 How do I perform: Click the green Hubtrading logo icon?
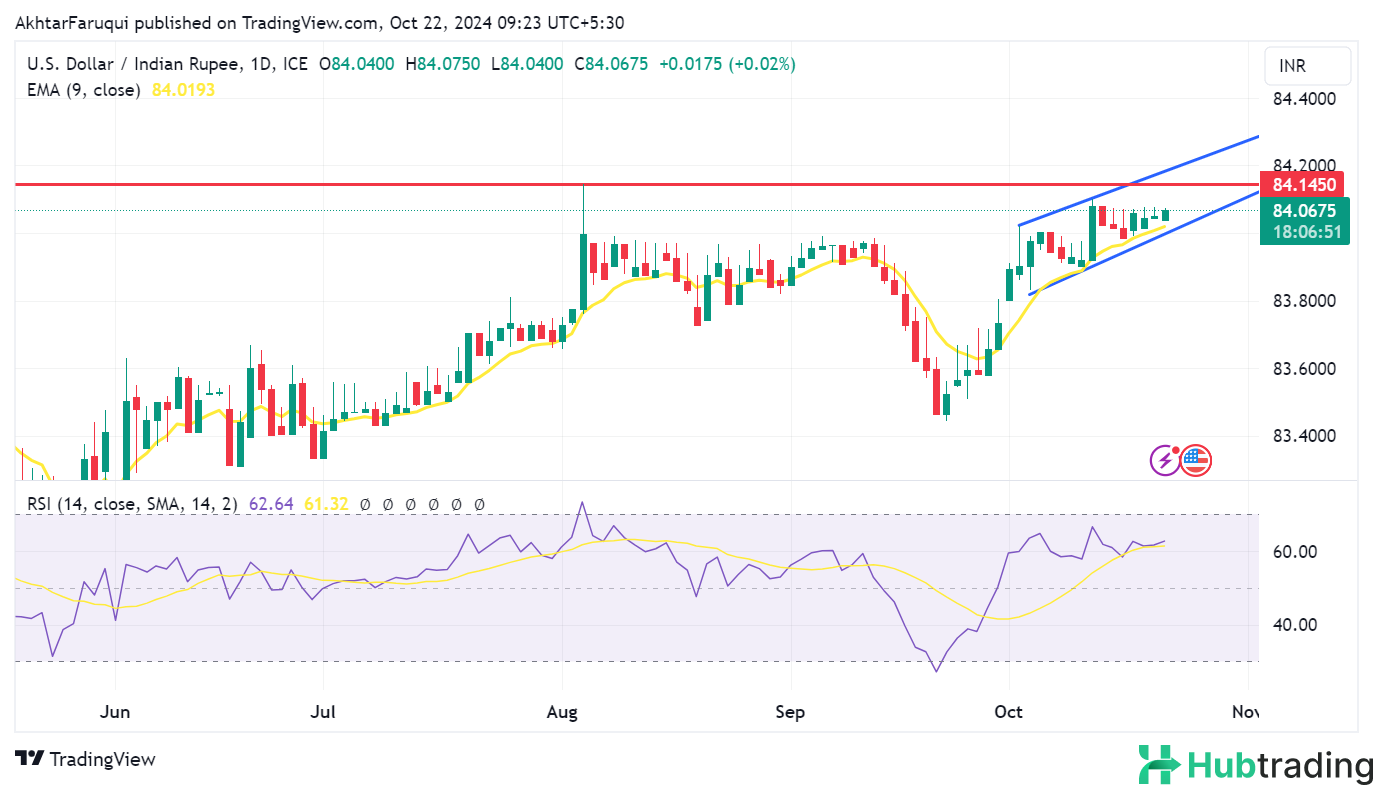pyautogui.click(x=1159, y=765)
